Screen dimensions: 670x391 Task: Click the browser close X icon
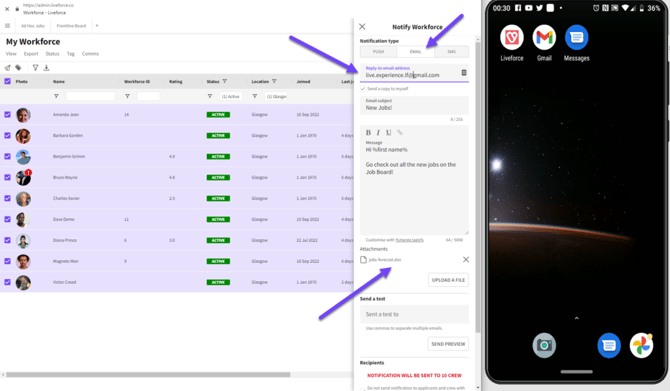point(7,9)
